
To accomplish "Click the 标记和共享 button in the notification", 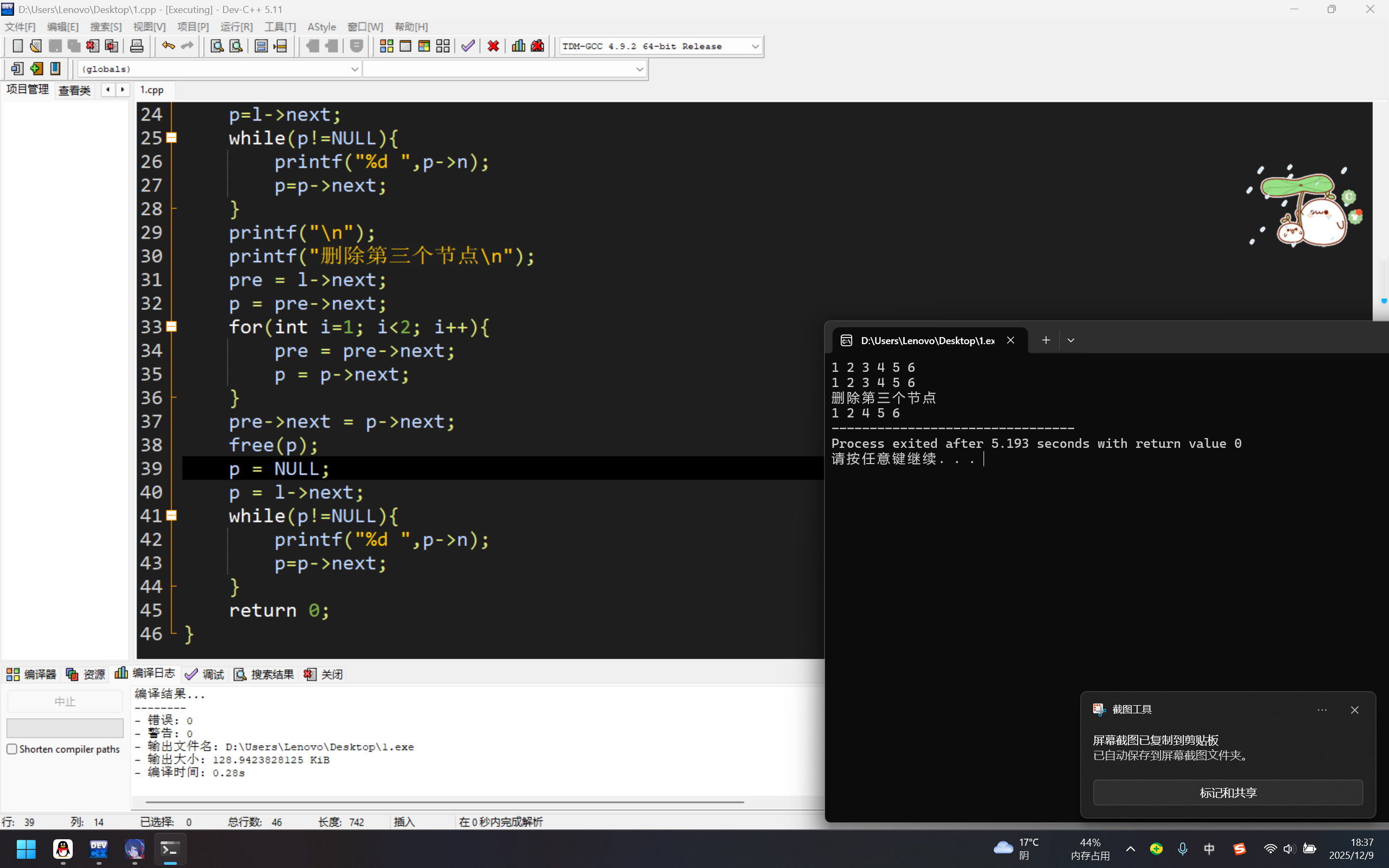I will pos(1227,792).
